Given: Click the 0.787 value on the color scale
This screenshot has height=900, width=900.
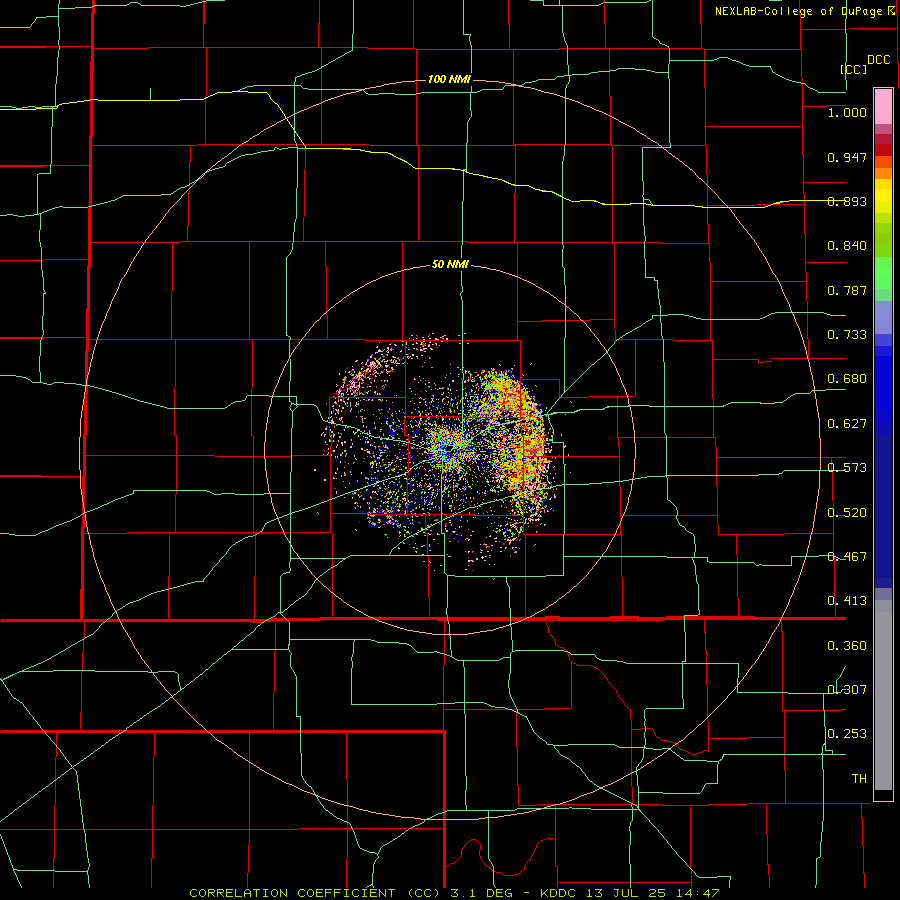Looking at the screenshot, I should coord(847,290).
